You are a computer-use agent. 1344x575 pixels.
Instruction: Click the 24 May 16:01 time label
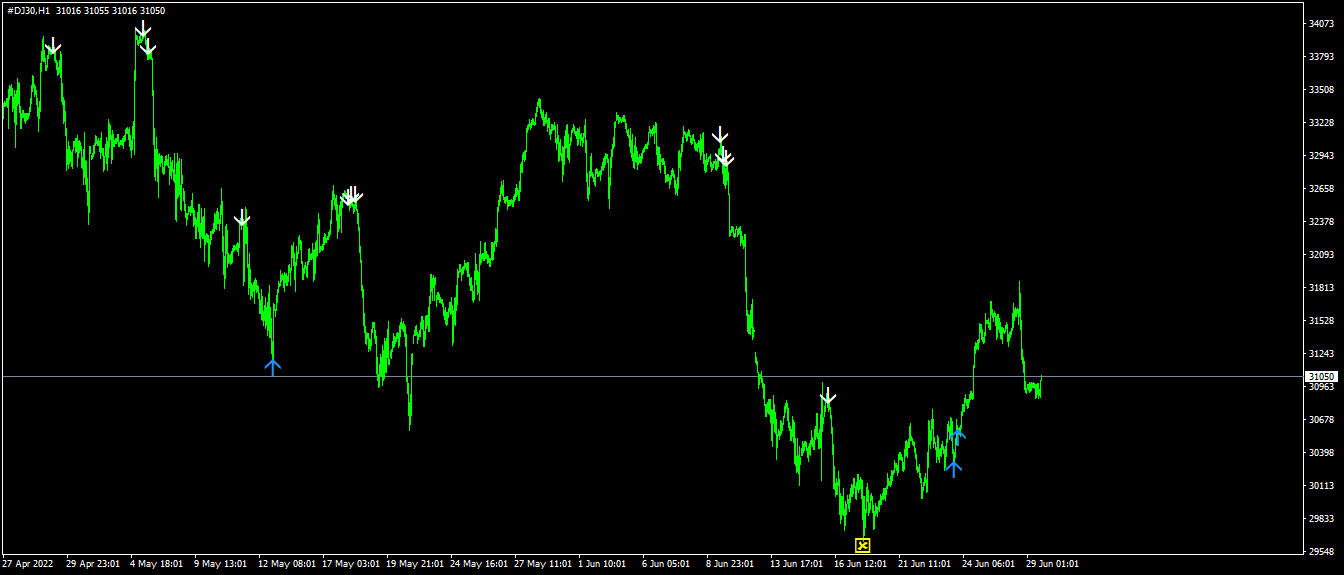479,563
